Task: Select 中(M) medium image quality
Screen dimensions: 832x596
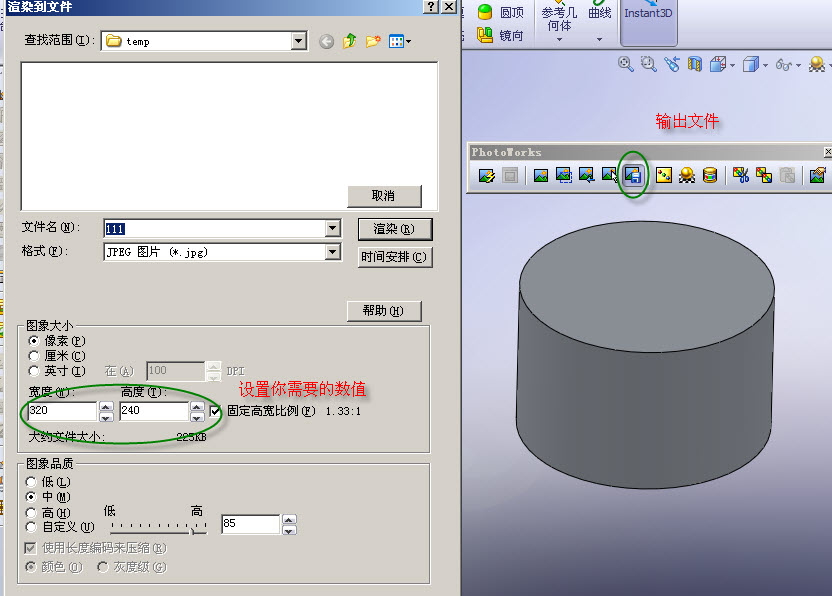Action: click(x=31, y=497)
